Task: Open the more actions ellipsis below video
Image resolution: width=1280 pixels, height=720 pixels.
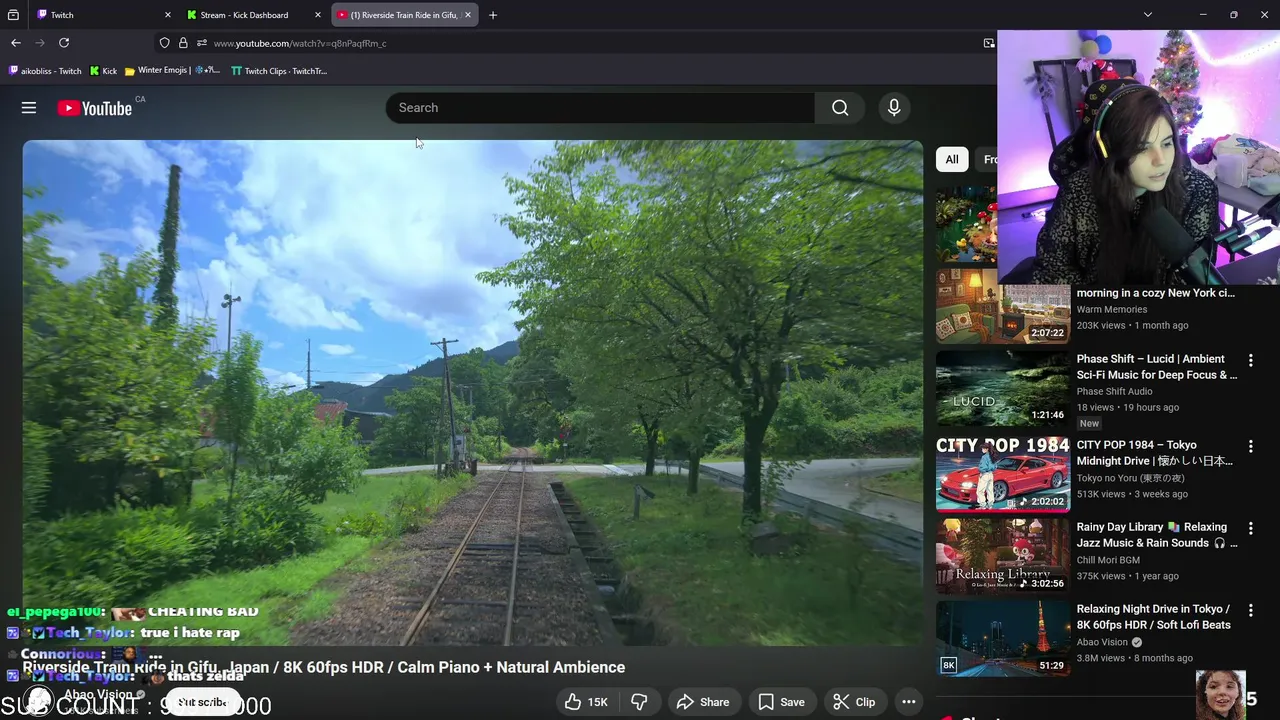Action: [x=908, y=702]
